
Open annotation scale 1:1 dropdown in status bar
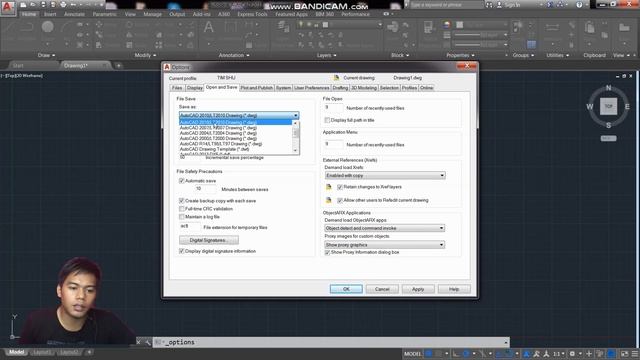559,353
